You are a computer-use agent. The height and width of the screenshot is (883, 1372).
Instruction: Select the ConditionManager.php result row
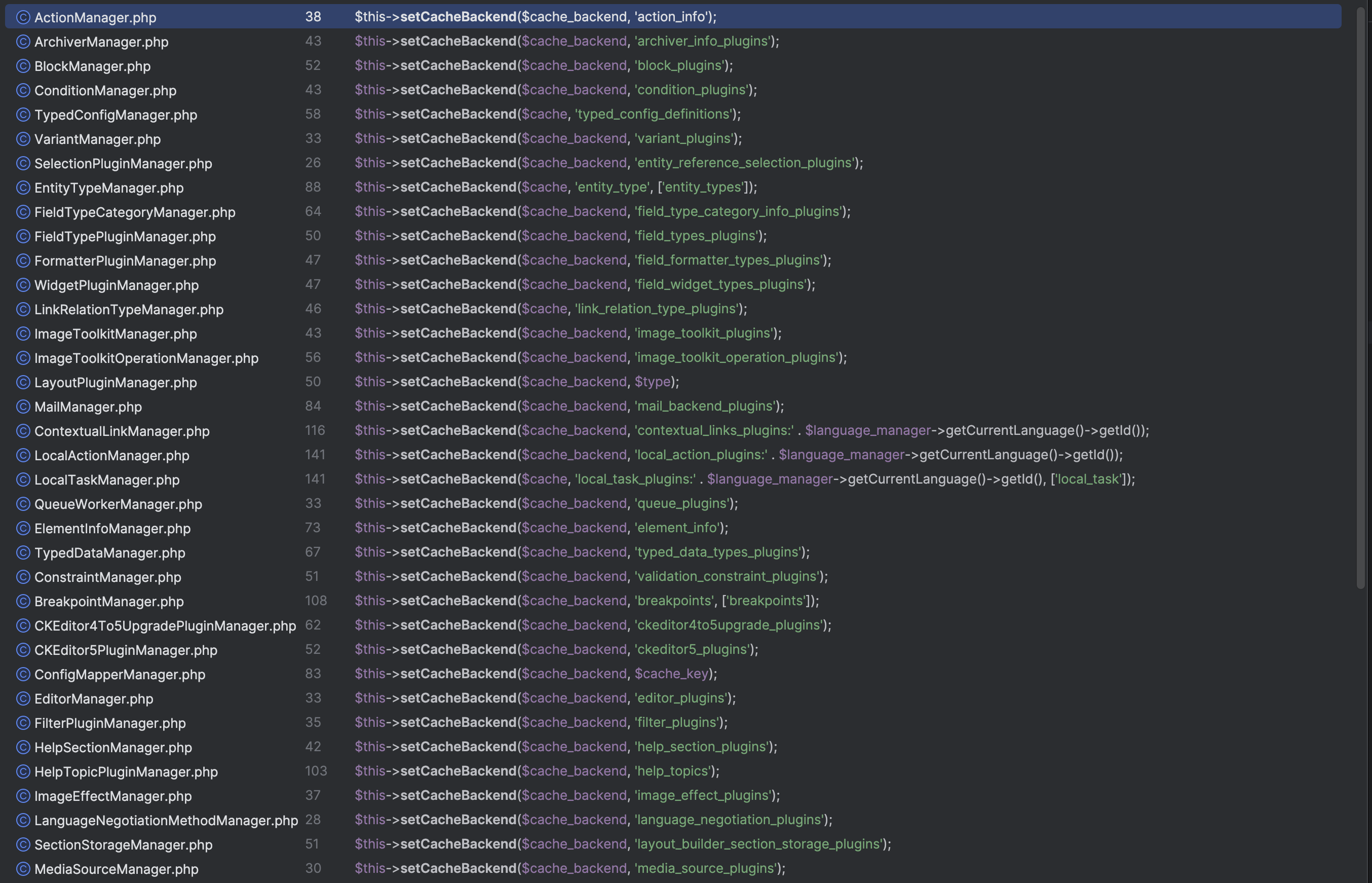(105, 90)
